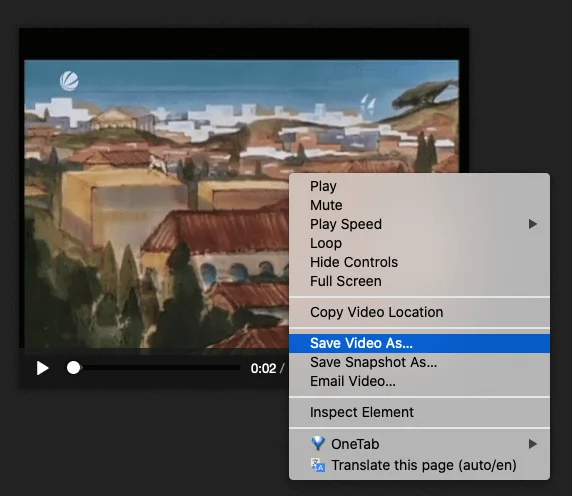This screenshot has height=496, width=572.
Task: Open the Play Speed submenu
Action: [x=419, y=224]
